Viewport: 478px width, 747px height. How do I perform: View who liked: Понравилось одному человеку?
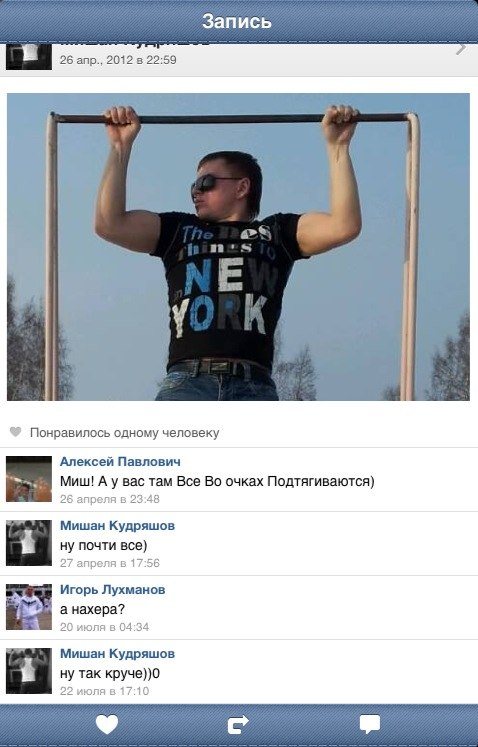pos(124,433)
